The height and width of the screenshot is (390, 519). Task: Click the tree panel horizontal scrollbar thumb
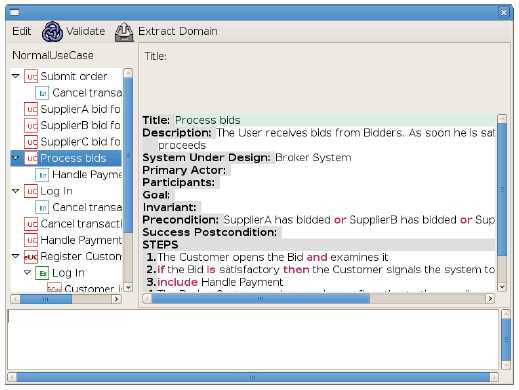point(46,299)
